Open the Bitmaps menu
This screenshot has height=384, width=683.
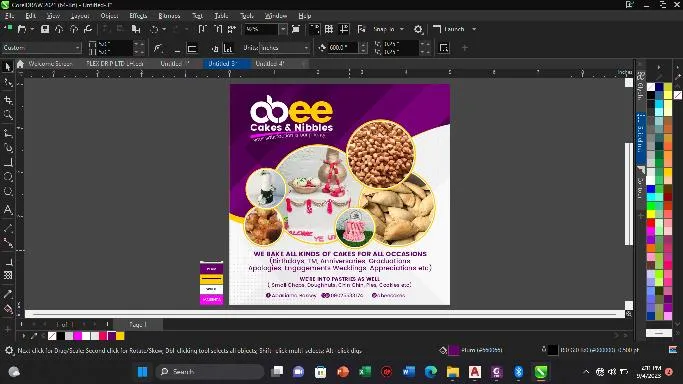tap(169, 16)
